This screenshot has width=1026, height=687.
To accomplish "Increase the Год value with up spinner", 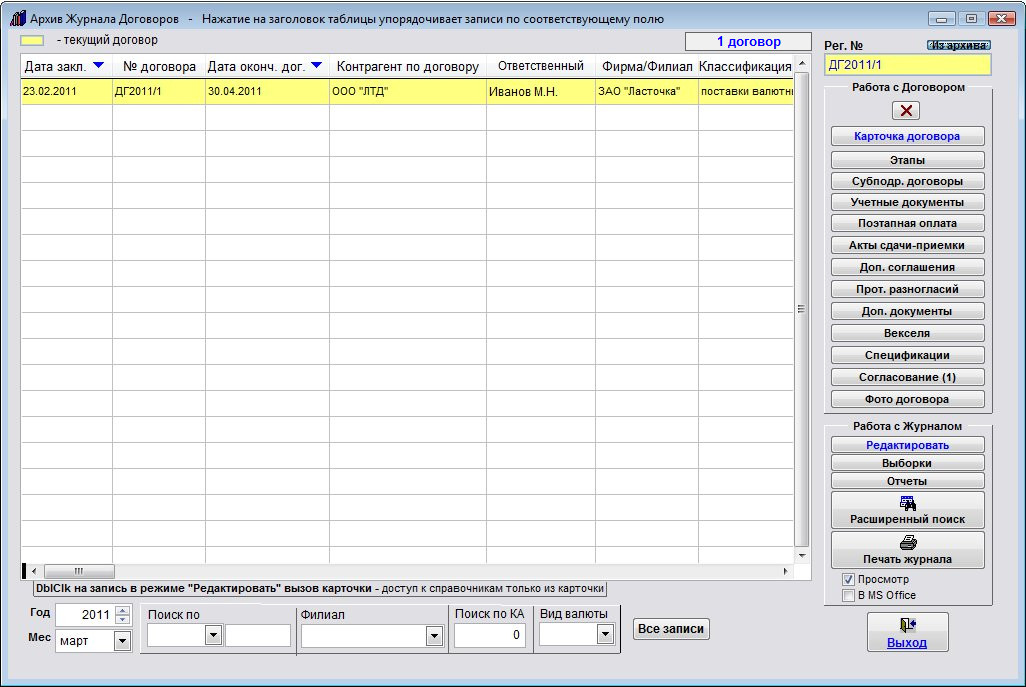I will tap(122, 610).
